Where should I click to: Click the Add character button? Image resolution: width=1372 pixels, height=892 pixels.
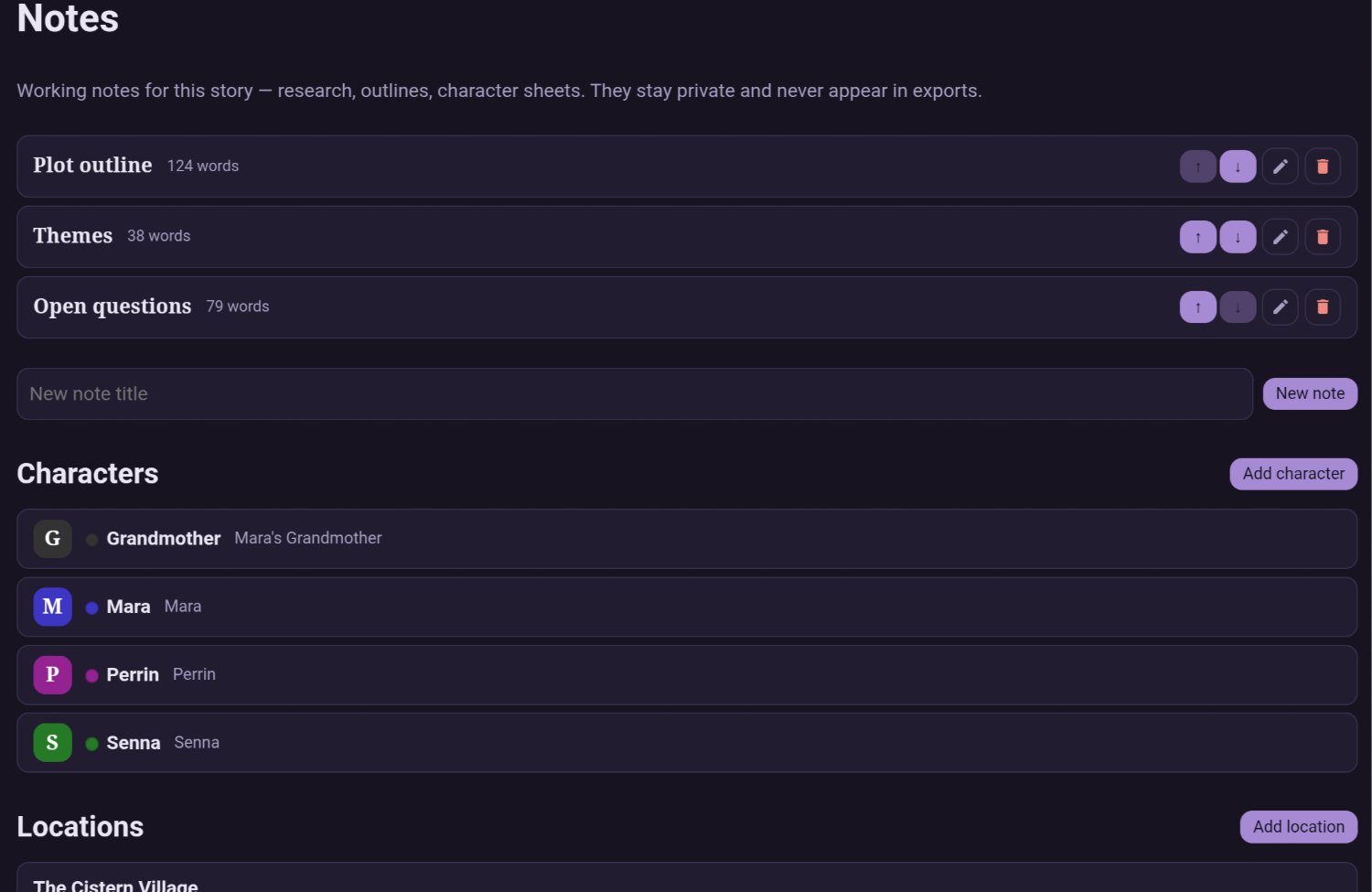coord(1293,474)
